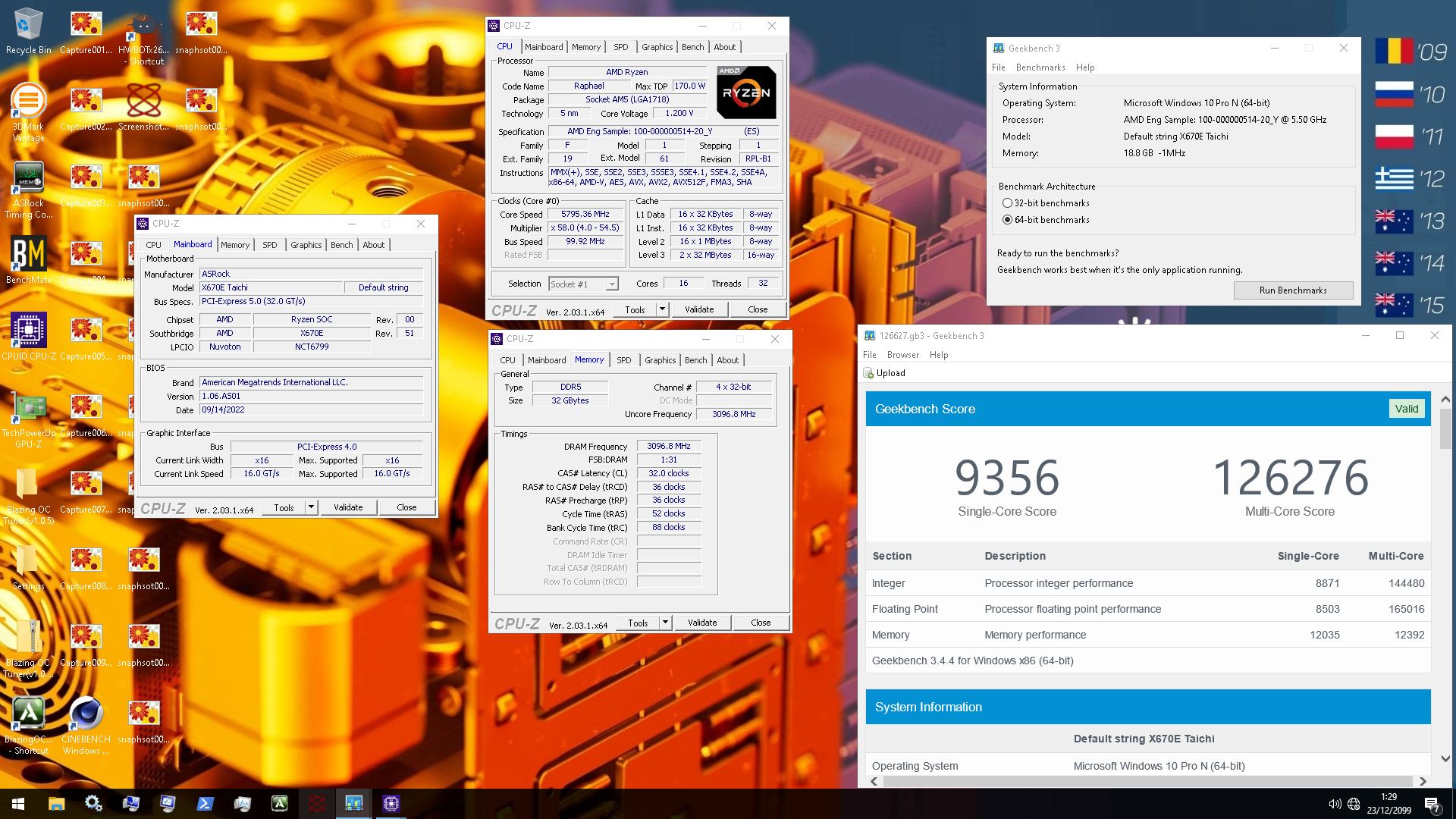Click the Windows Start button
Image resolution: width=1456 pixels, height=819 pixels.
point(18,803)
